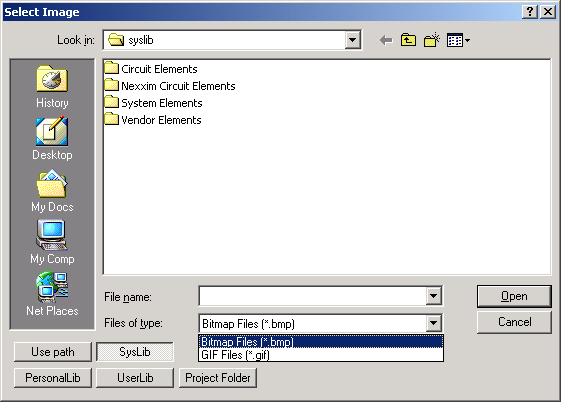
Task: Expand the Look in syslib dropdown
Action: (x=352, y=40)
